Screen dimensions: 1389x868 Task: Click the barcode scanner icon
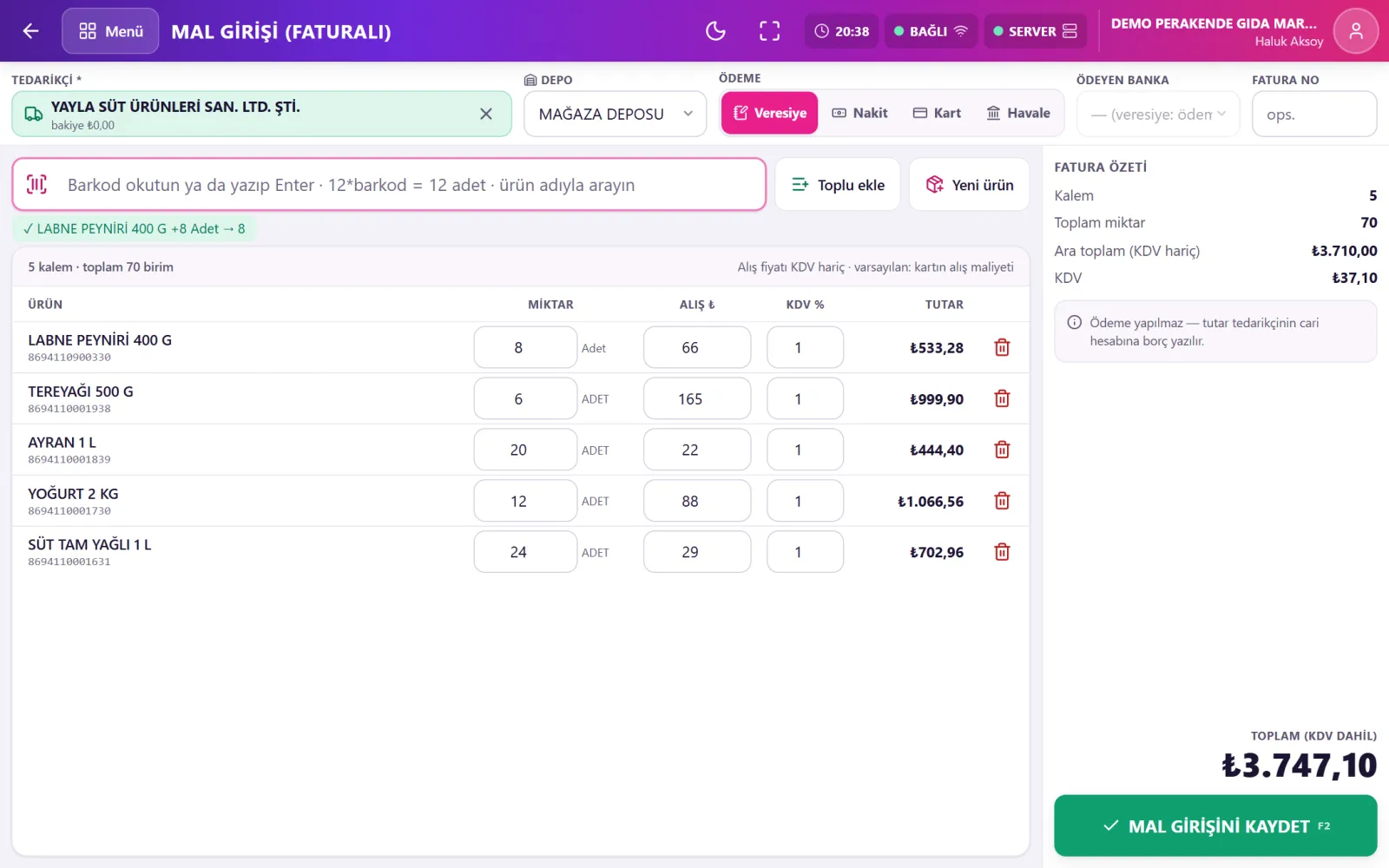[x=36, y=184]
